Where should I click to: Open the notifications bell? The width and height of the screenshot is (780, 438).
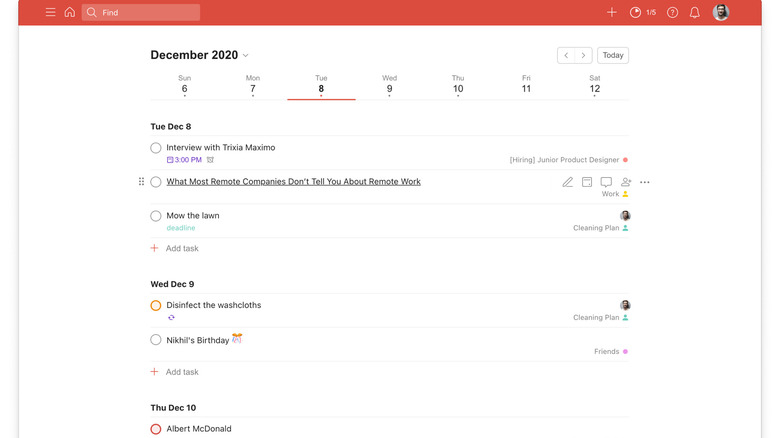pos(694,12)
